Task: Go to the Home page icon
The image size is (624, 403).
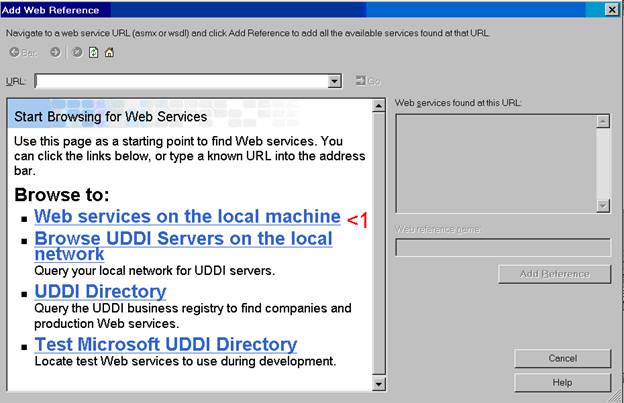Action: (109, 52)
